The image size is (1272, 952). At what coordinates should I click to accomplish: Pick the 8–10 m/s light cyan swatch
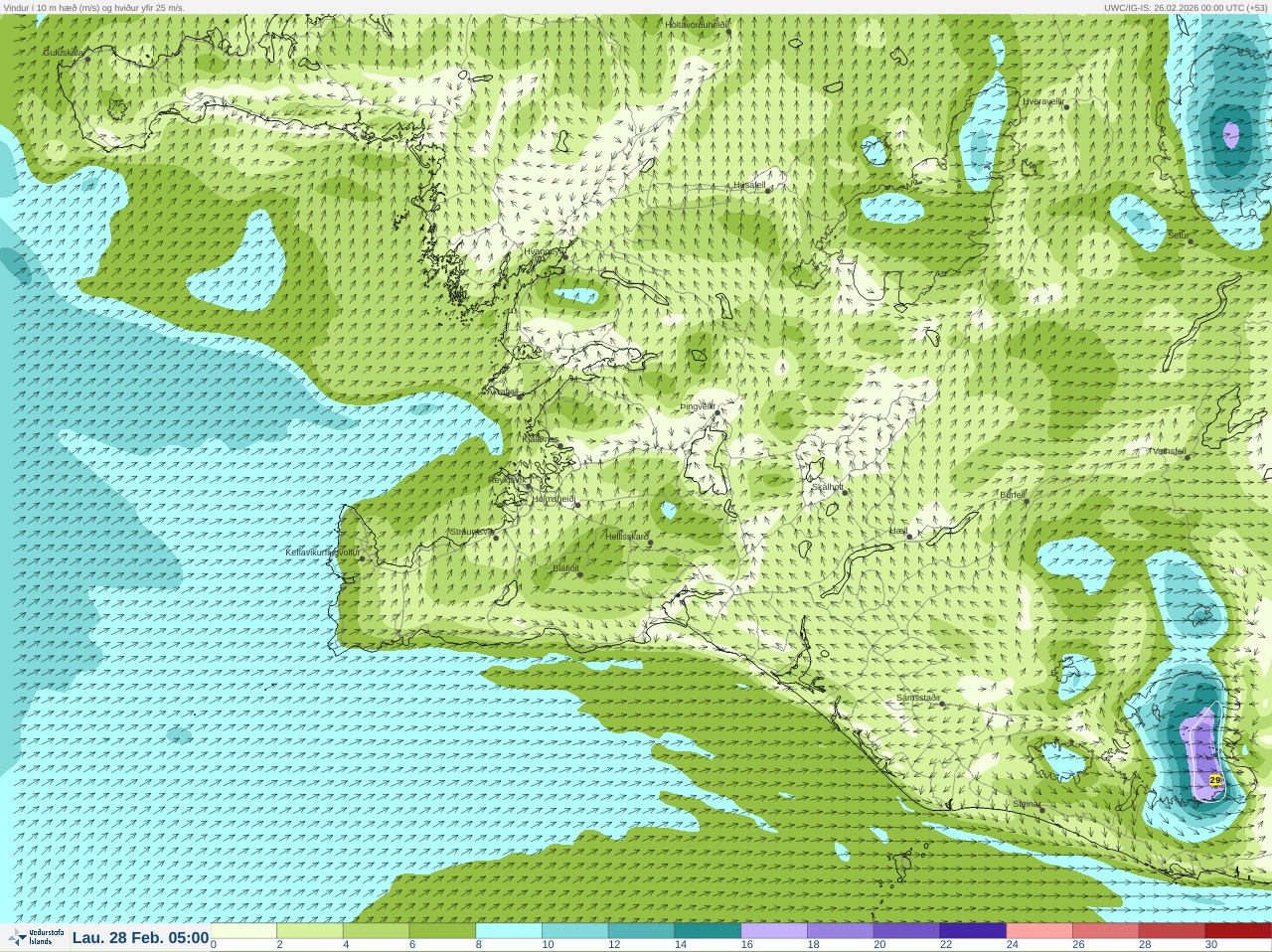509,931
